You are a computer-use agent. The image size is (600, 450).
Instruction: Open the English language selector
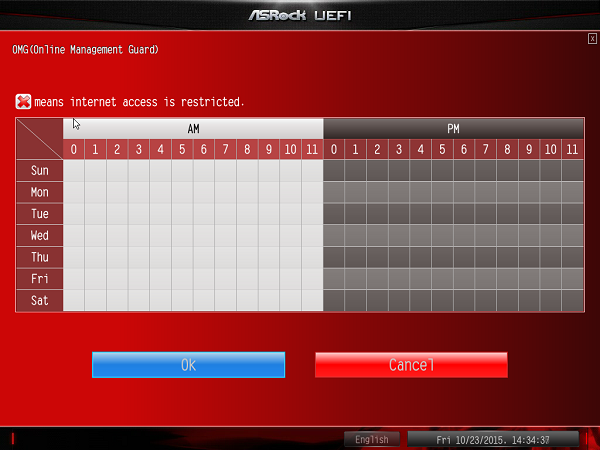click(372, 439)
